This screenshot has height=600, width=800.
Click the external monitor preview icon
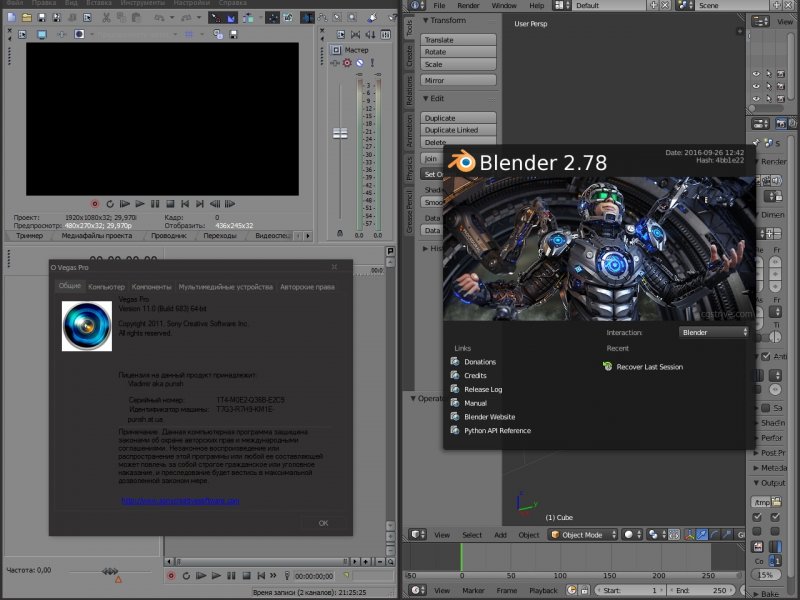[42, 34]
